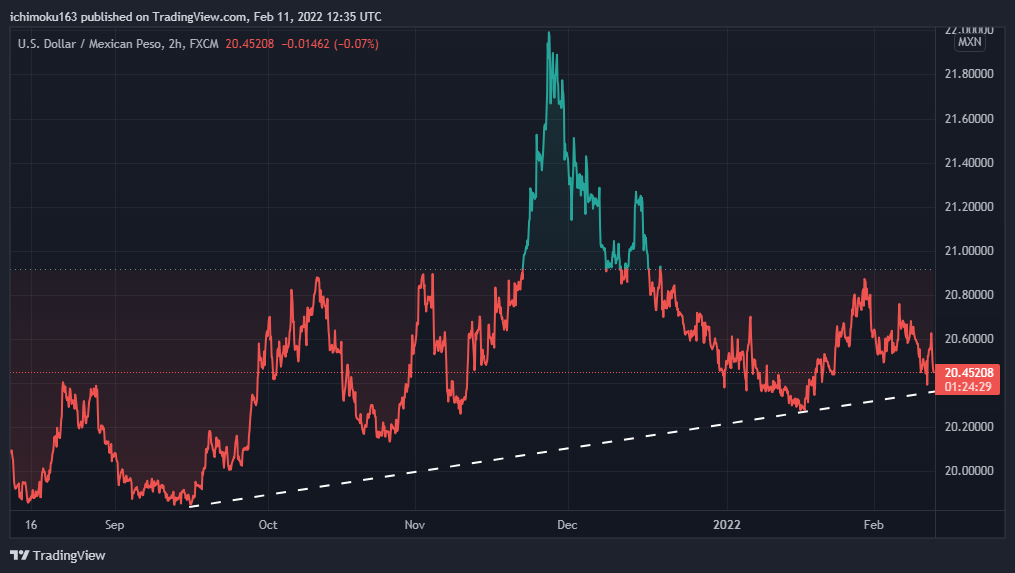Select the white dashed trendline
The image size is (1015, 573).
point(562,449)
